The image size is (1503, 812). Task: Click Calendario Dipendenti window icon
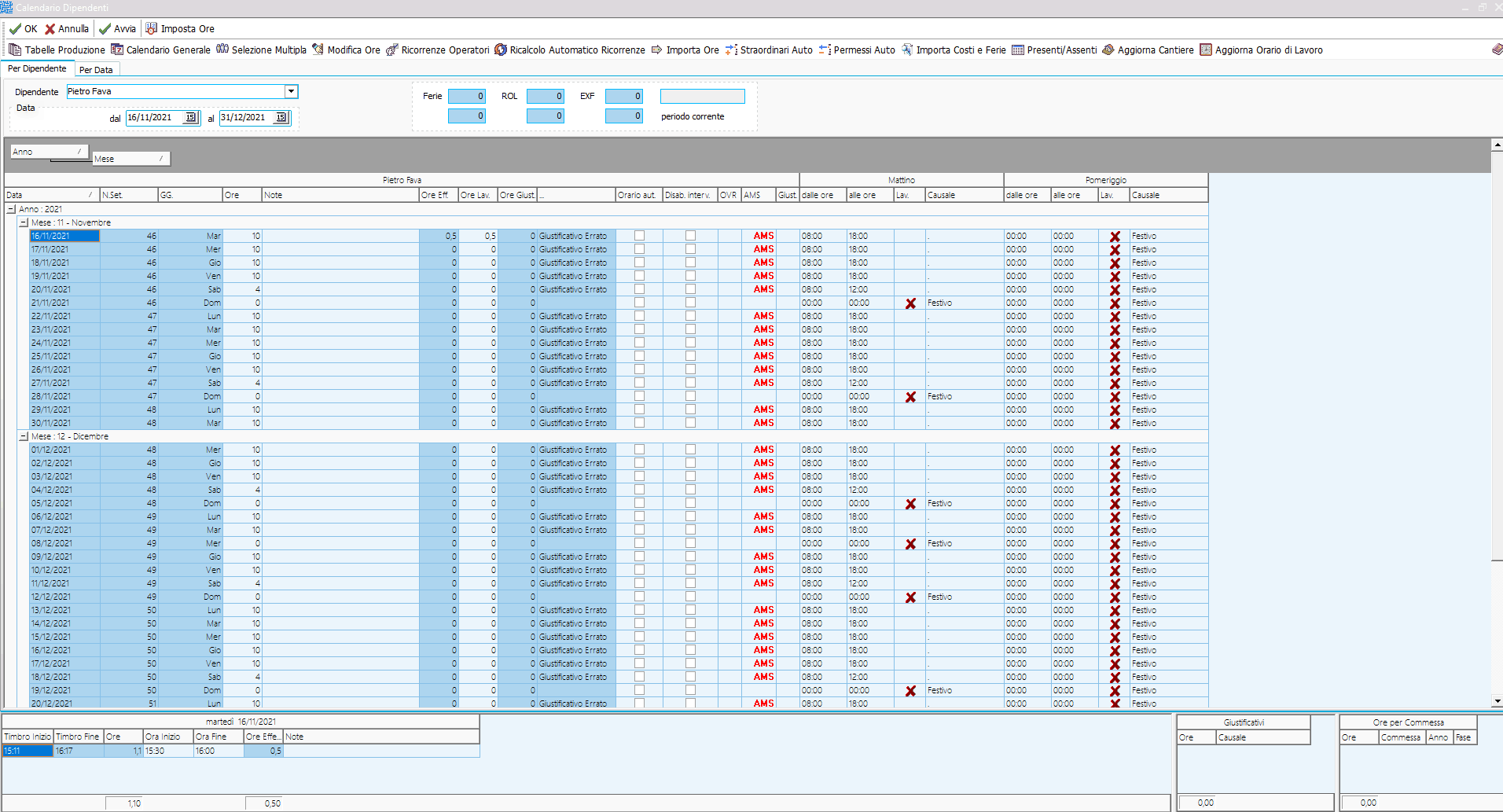point(7,7)
